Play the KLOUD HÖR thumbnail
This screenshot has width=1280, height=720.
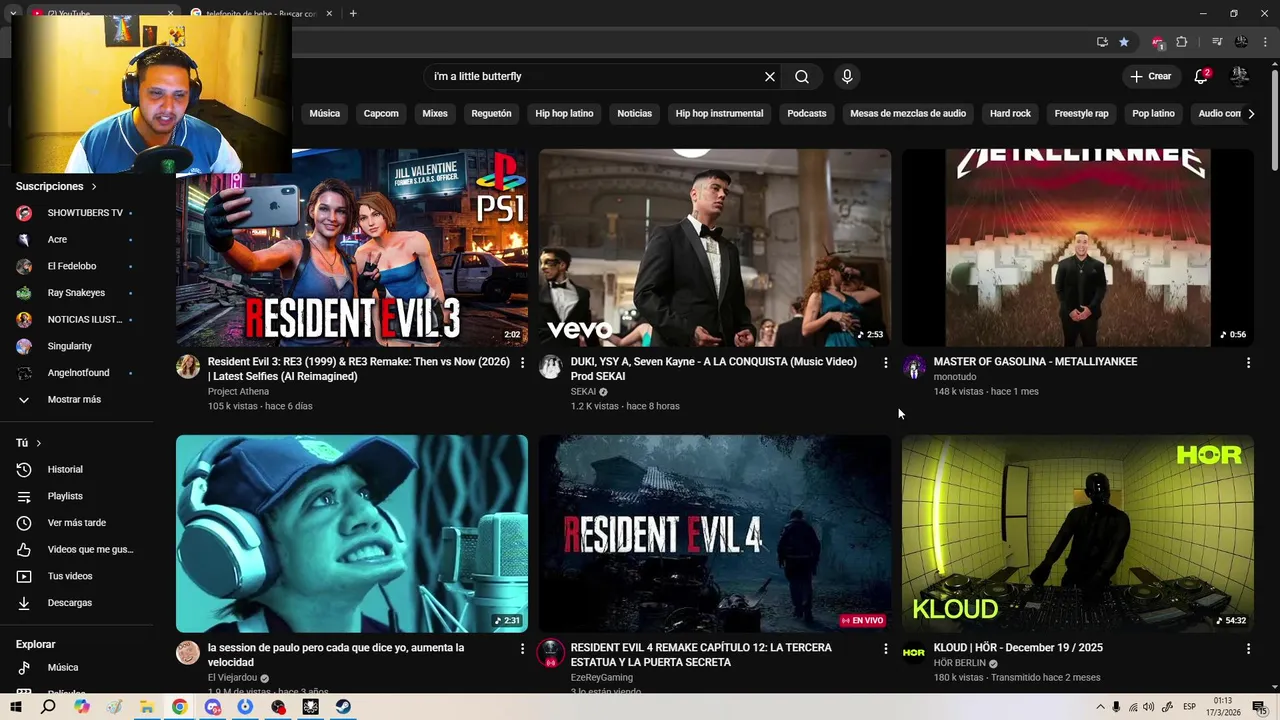click(1077, 533)
